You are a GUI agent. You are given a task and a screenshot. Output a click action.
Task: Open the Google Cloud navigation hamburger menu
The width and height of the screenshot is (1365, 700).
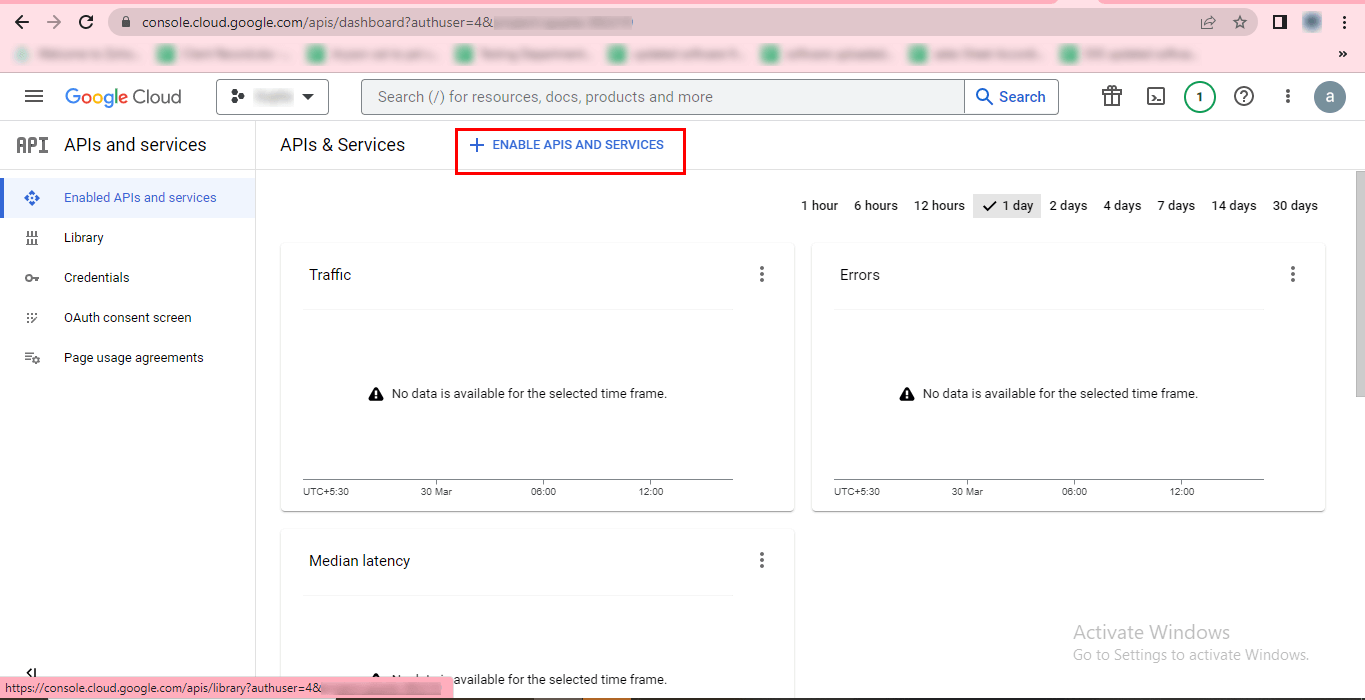(x=34, y=97)
